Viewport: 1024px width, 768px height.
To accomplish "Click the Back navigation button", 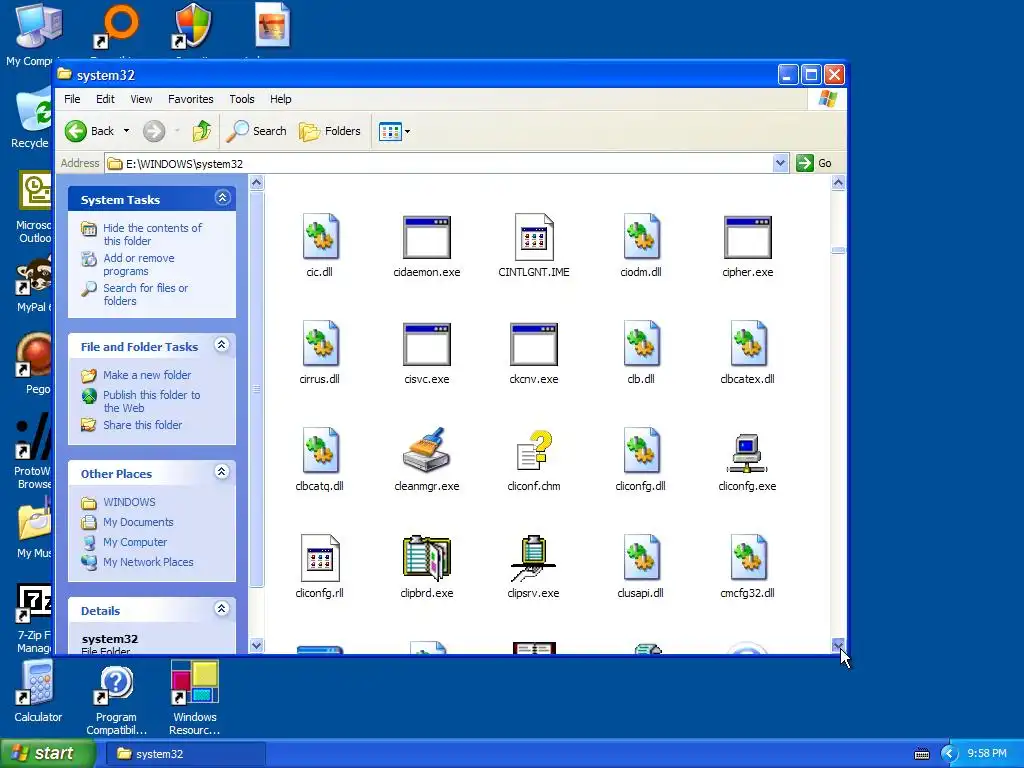I will click(90, 131).
